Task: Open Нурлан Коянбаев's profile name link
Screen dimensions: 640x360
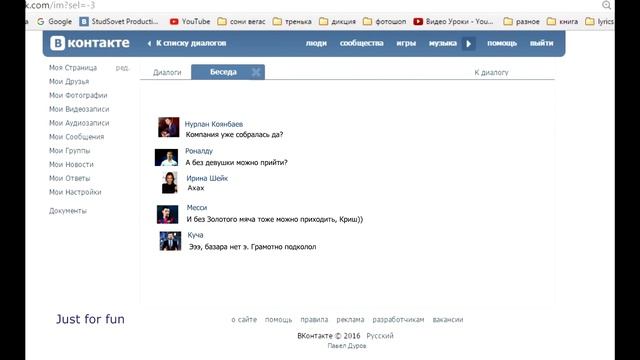Action: coord(214,124)
